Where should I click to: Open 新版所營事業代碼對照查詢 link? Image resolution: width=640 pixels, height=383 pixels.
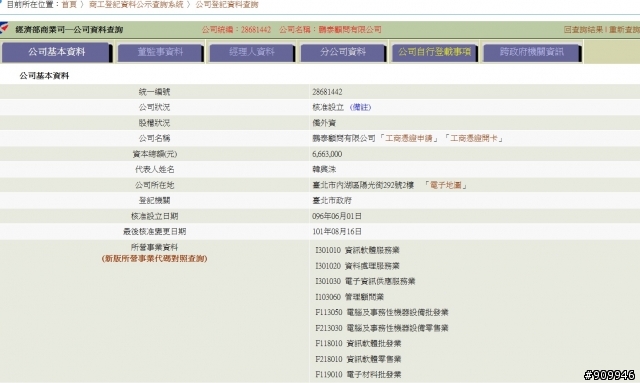[154, 259]
